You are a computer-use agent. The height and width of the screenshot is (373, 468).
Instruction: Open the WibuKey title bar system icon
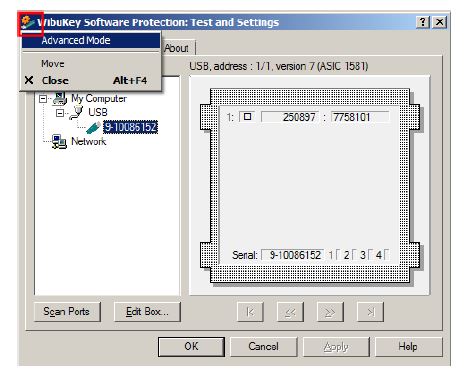(x=28, y=23)
